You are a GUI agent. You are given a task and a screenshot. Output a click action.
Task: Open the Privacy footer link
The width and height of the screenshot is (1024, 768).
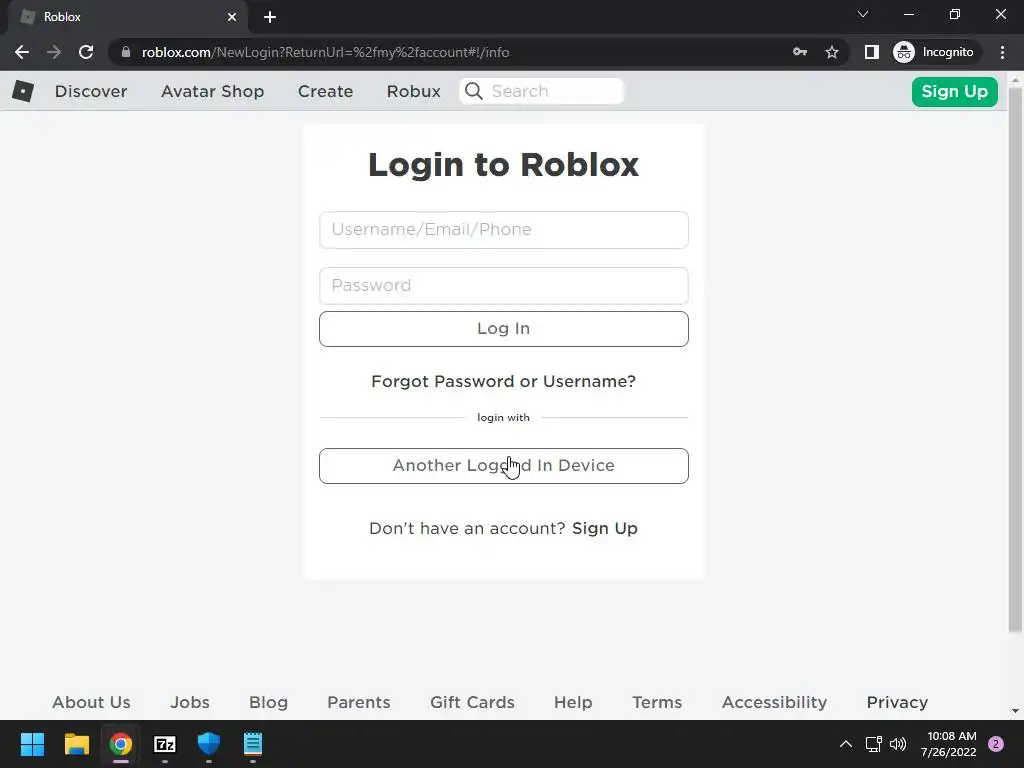point(897,702)
